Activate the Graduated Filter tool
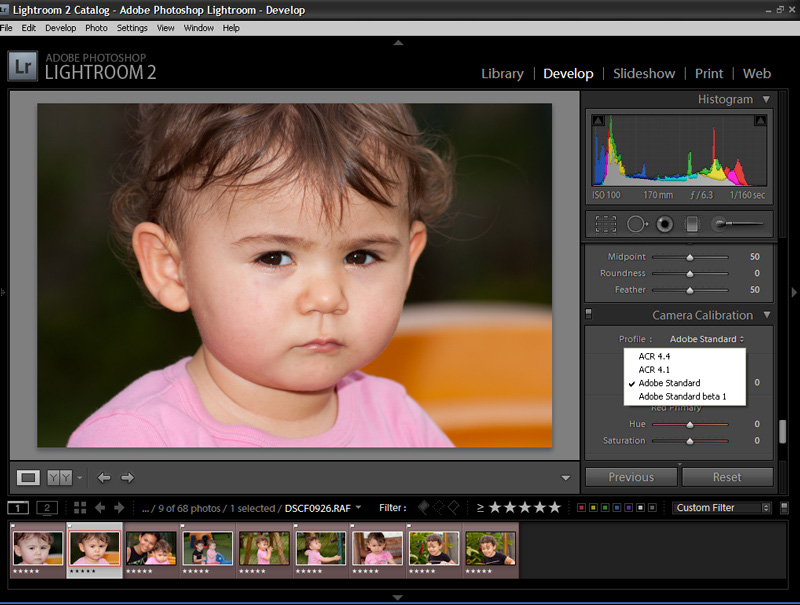 tap(690, 224)
